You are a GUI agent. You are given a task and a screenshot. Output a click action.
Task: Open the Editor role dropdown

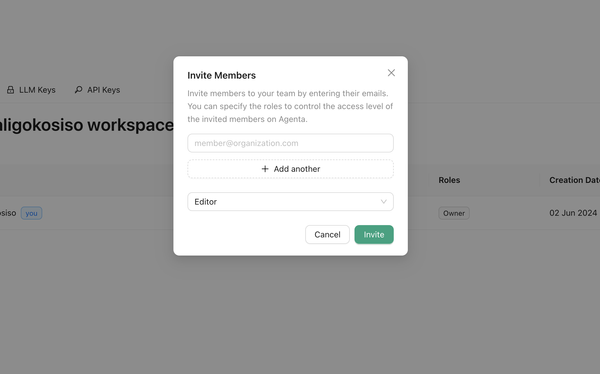[290, 202]
